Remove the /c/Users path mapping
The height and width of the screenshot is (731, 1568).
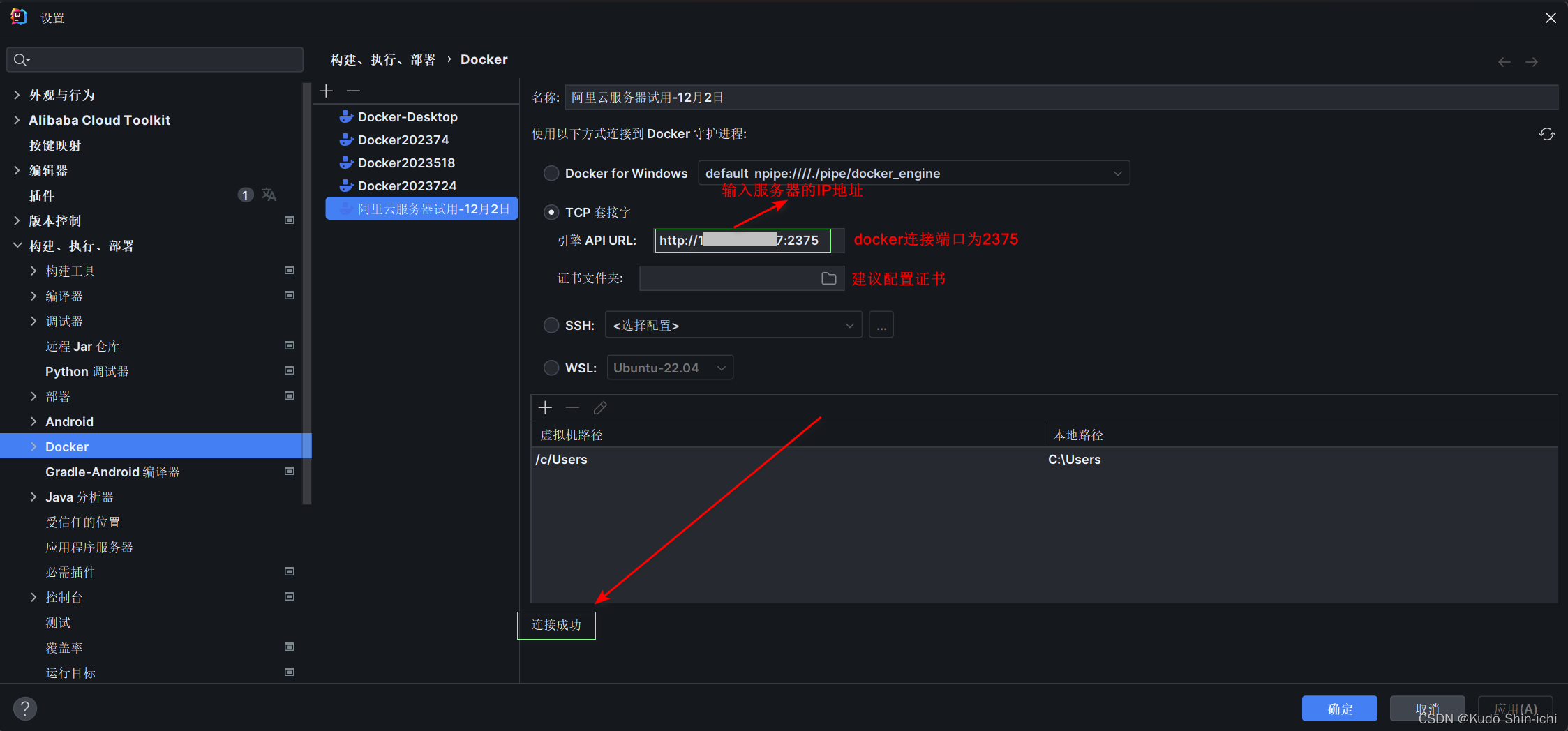coord(572,407)
